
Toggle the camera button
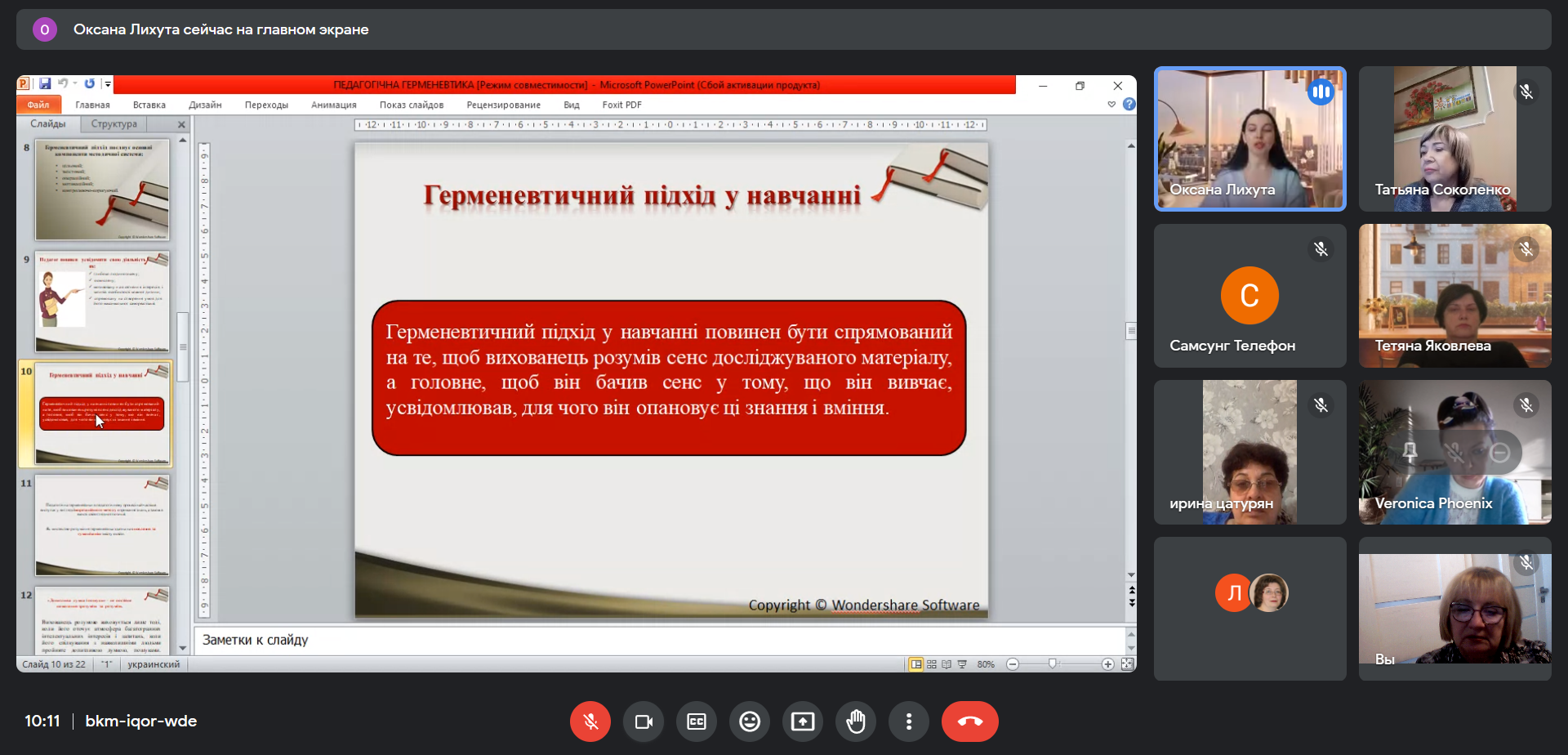[644, 721]
